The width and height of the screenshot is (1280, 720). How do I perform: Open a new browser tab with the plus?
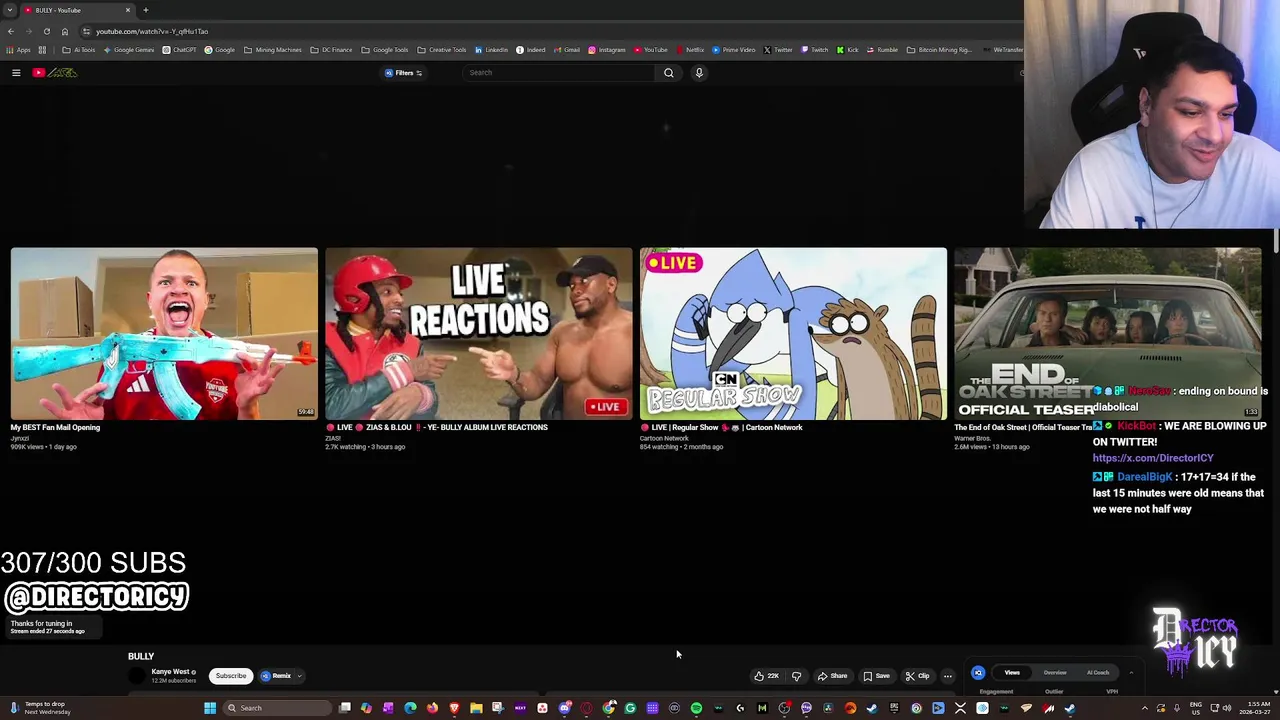coord(146,10)
